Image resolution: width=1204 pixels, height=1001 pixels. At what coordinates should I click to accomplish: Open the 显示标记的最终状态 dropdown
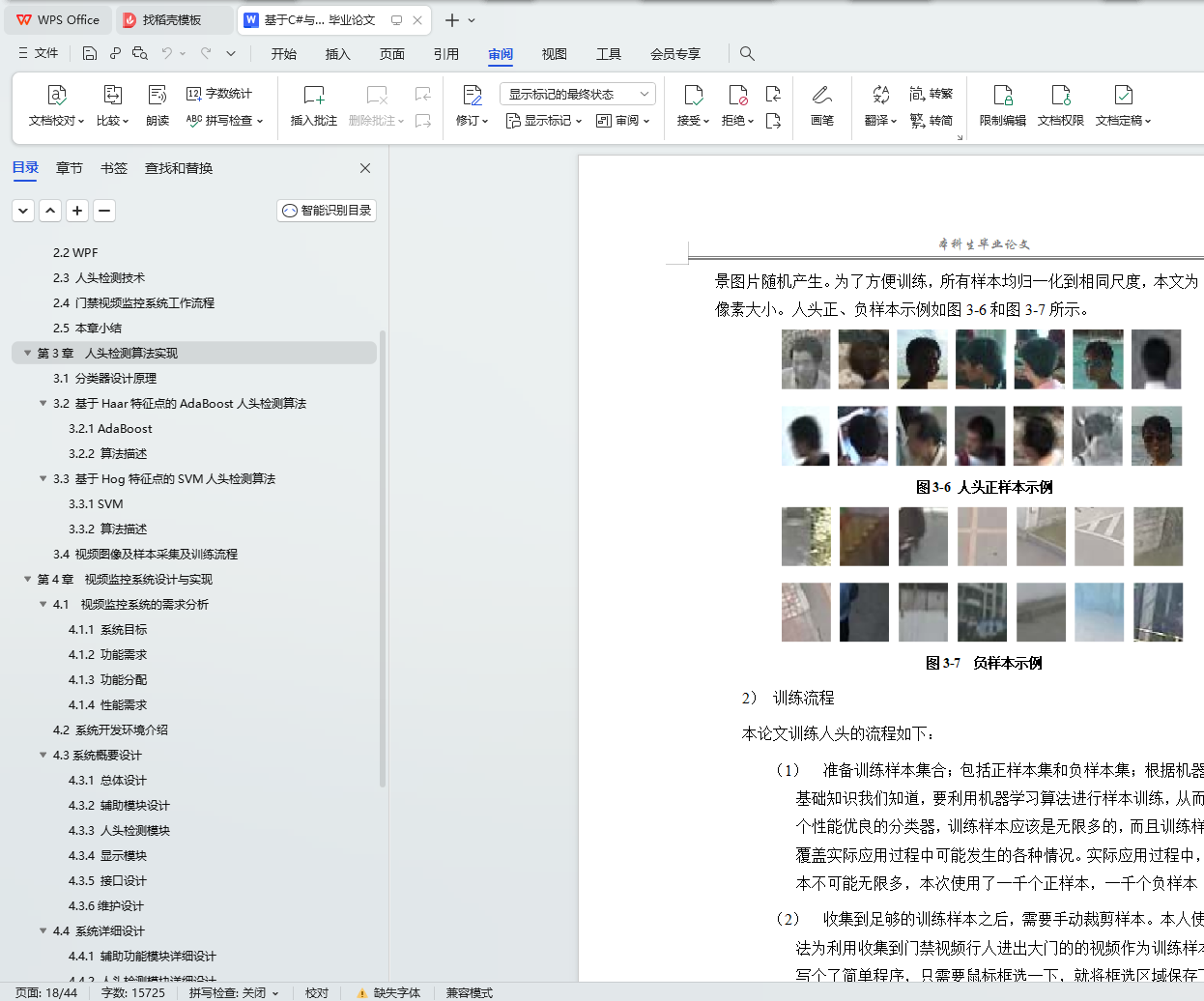tap(578, 94)
